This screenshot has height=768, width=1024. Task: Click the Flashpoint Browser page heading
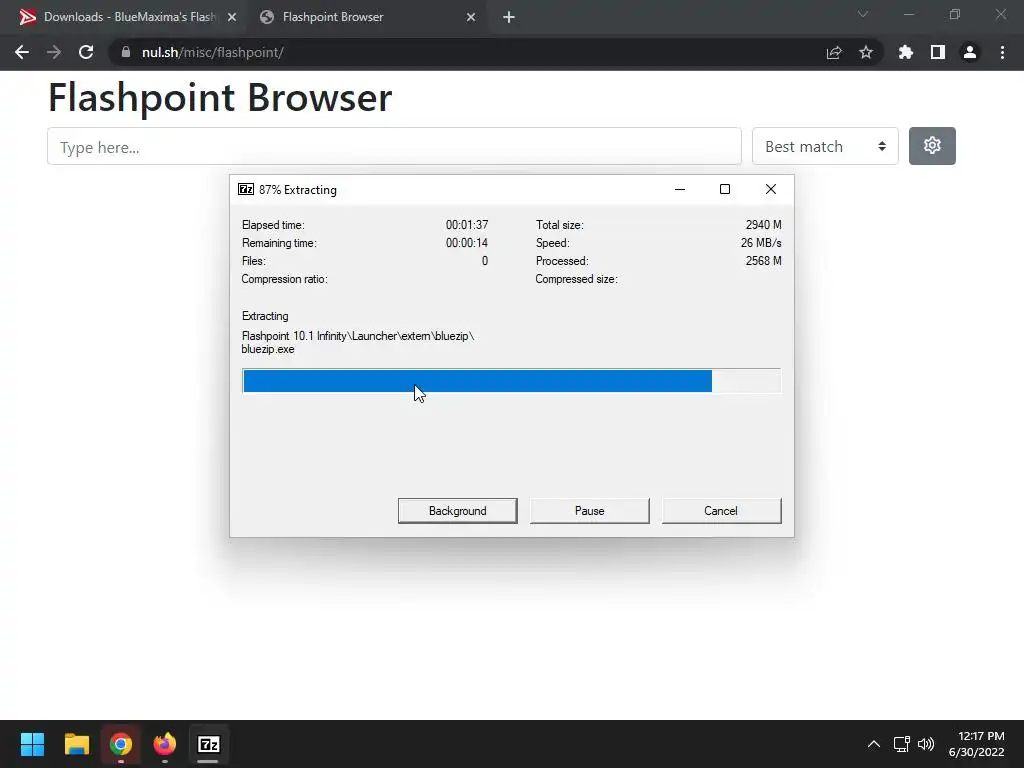(220, 98)
